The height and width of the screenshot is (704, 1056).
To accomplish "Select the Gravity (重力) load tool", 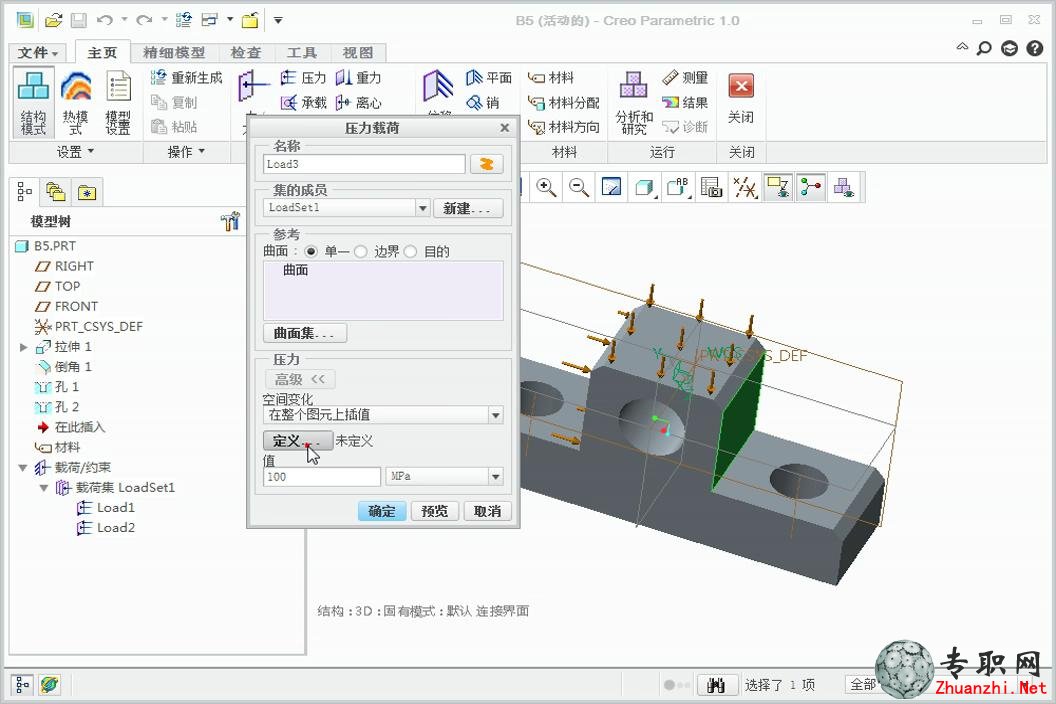I will click(x=358, y=77).
